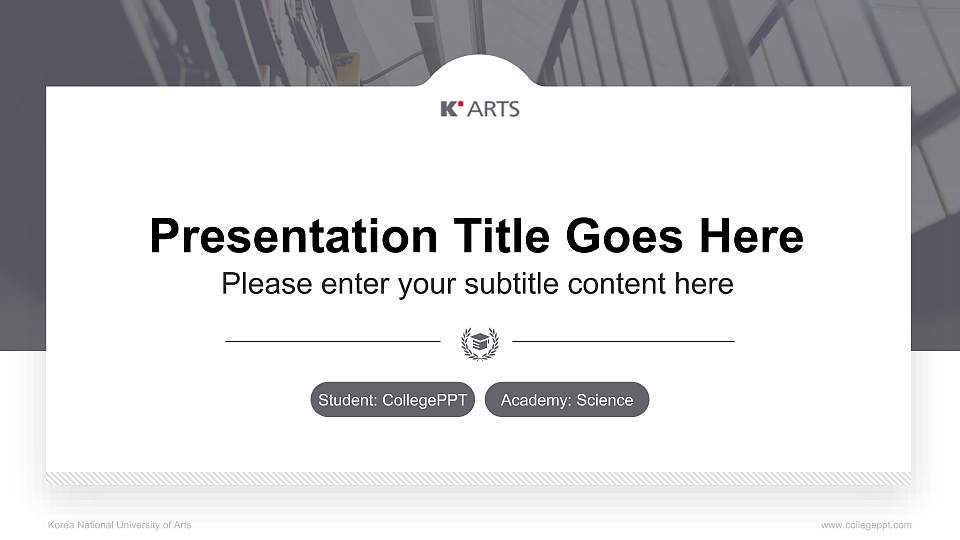Select the divider line left of emblem
The image size is (960, 540).
[x=333, y=341]
